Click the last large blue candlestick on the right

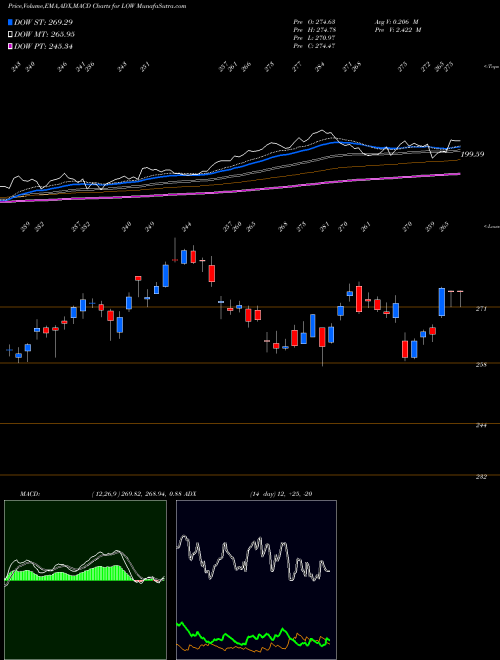coord(441,302)
